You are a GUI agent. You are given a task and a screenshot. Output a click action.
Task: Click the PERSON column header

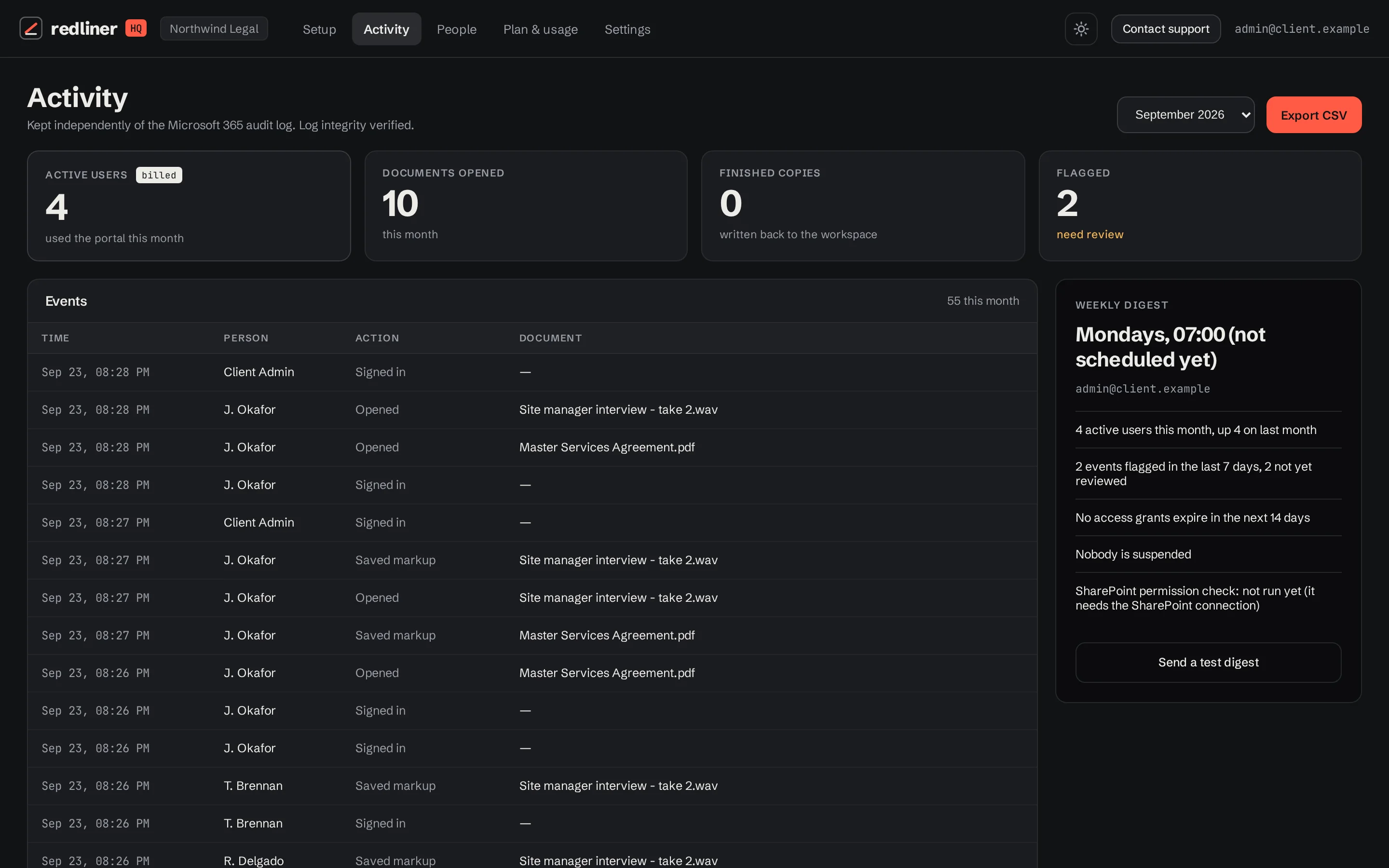click(x=245, y=338)
